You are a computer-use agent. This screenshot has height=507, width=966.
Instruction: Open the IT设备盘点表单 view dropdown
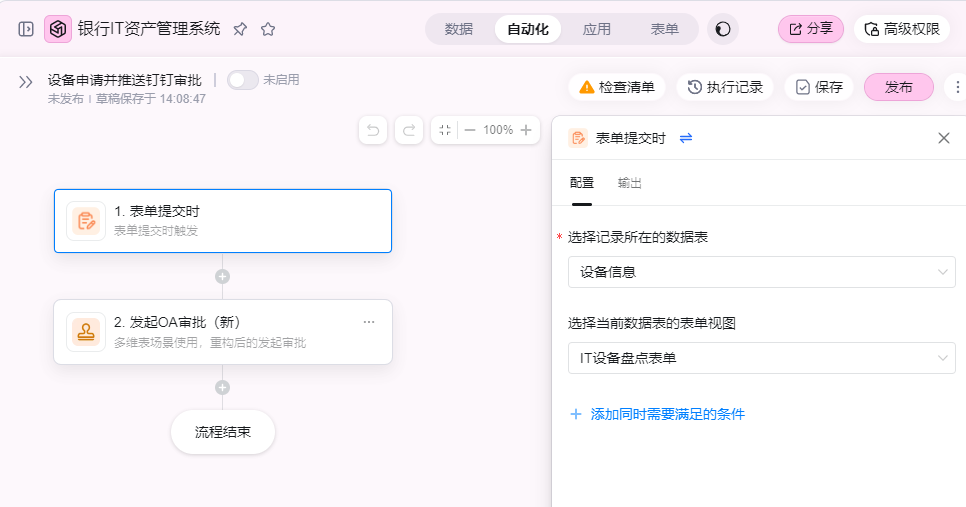point(761,359)
